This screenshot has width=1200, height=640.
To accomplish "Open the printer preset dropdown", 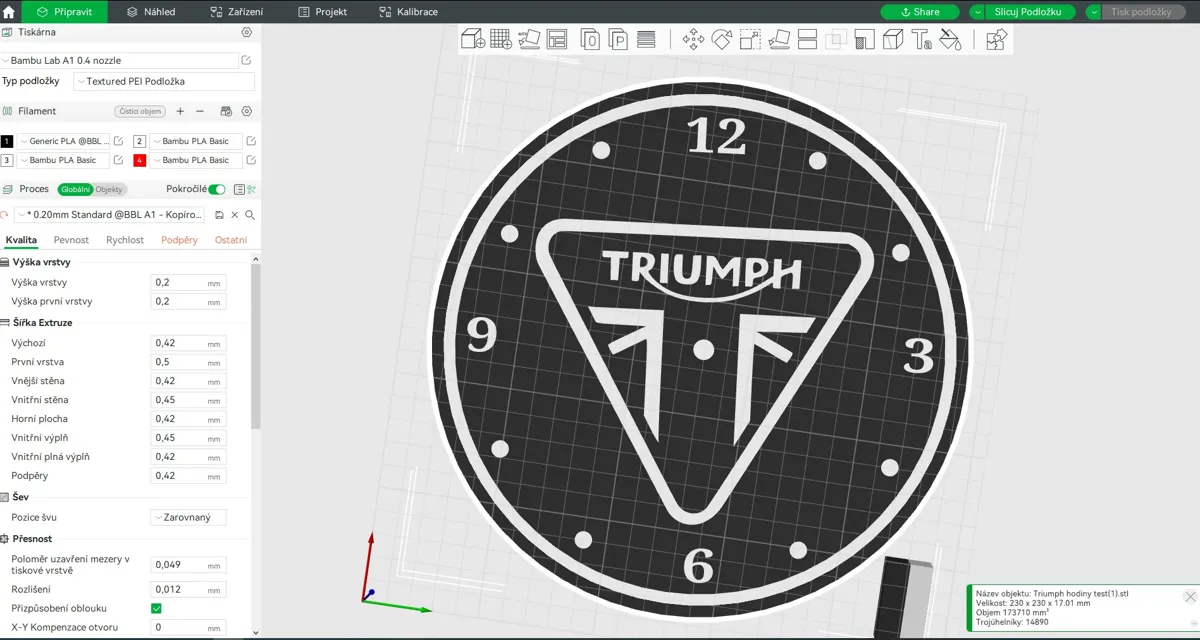I will (119, 61).
